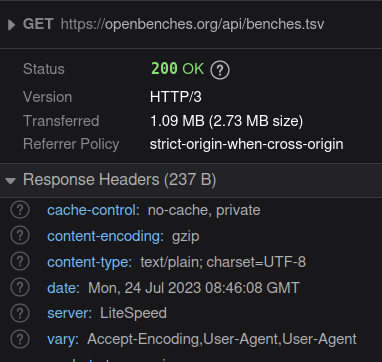Click the gzip value

(186, 236)
